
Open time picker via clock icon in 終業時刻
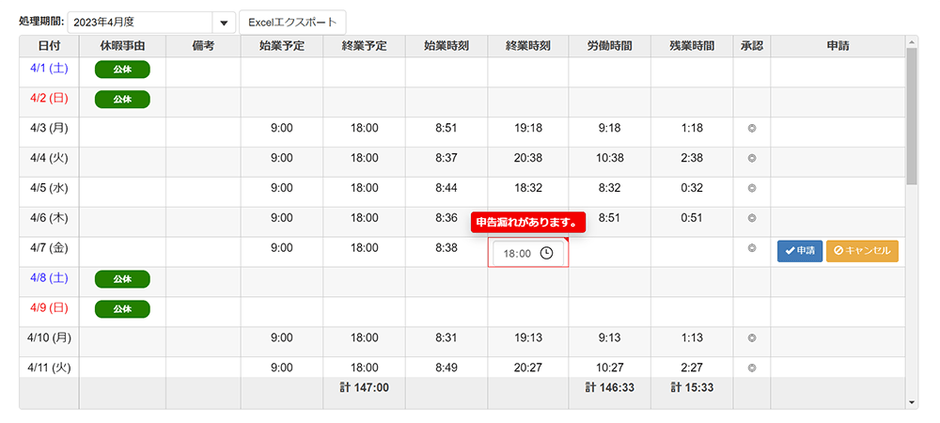point(546,253)
